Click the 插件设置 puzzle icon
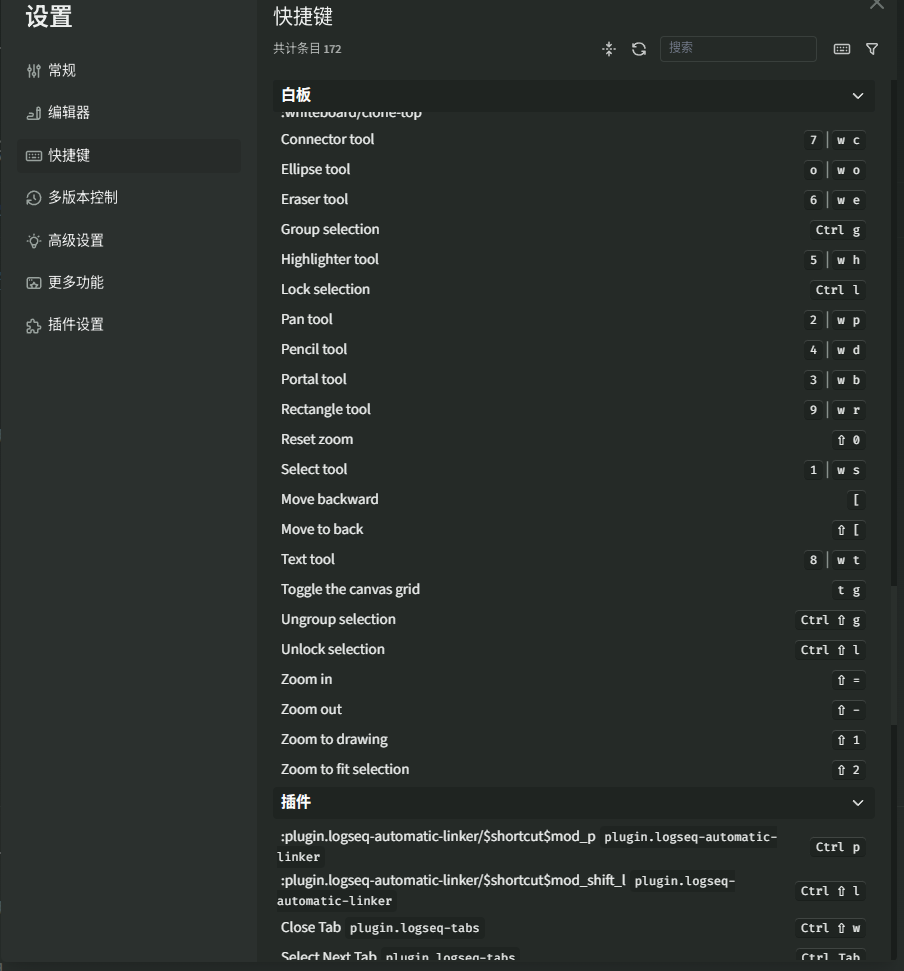The width and height of the screenshot is (904, 971). [x=34, y=326]
